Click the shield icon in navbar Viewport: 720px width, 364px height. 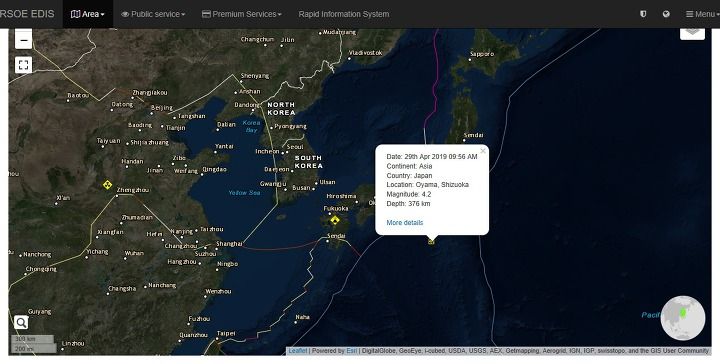coord(643,14)
